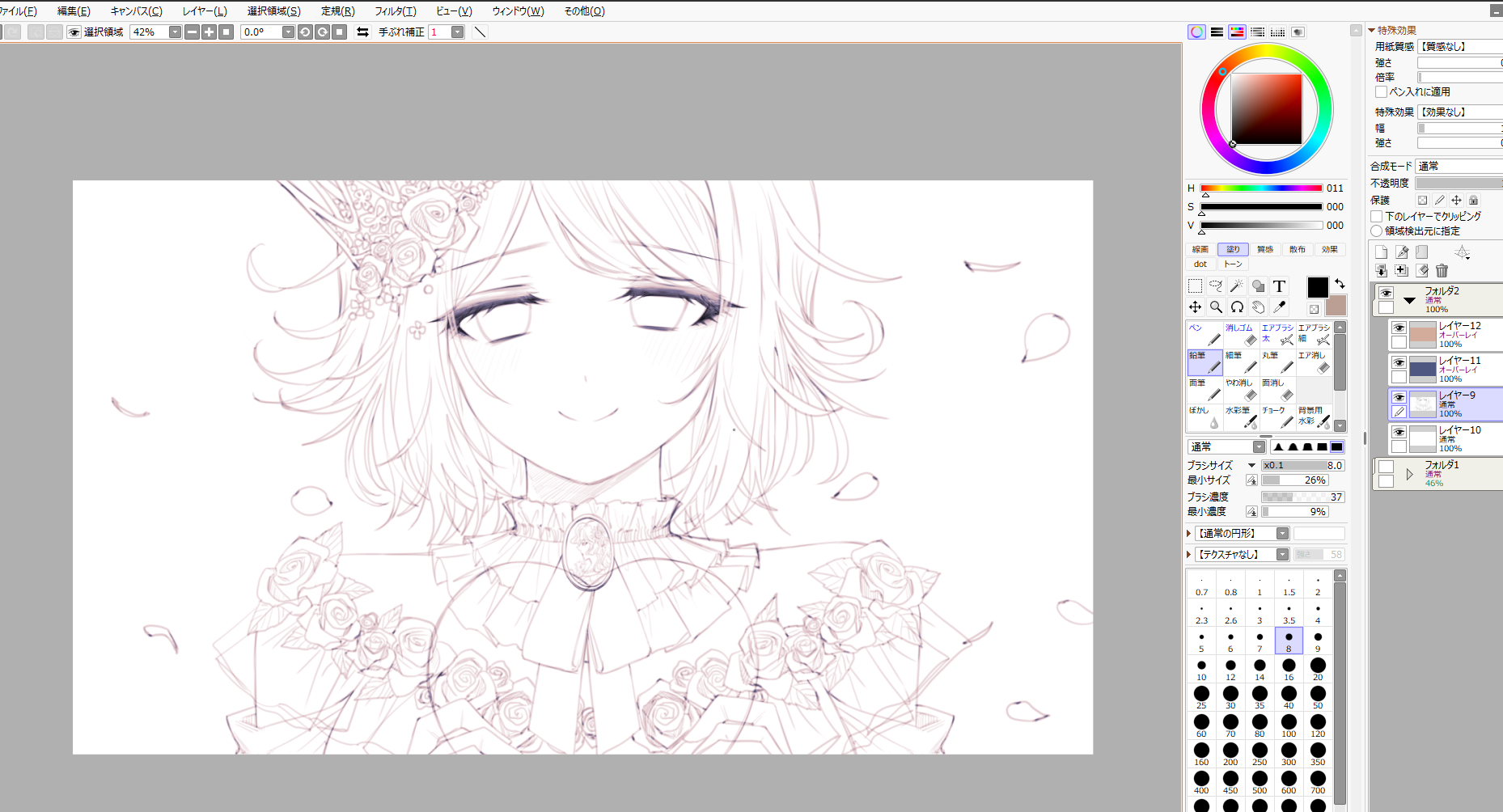1503x812 pixels.
Task: Show the hidden フォルダ1 folder
Action: (x=1386, y=467)
